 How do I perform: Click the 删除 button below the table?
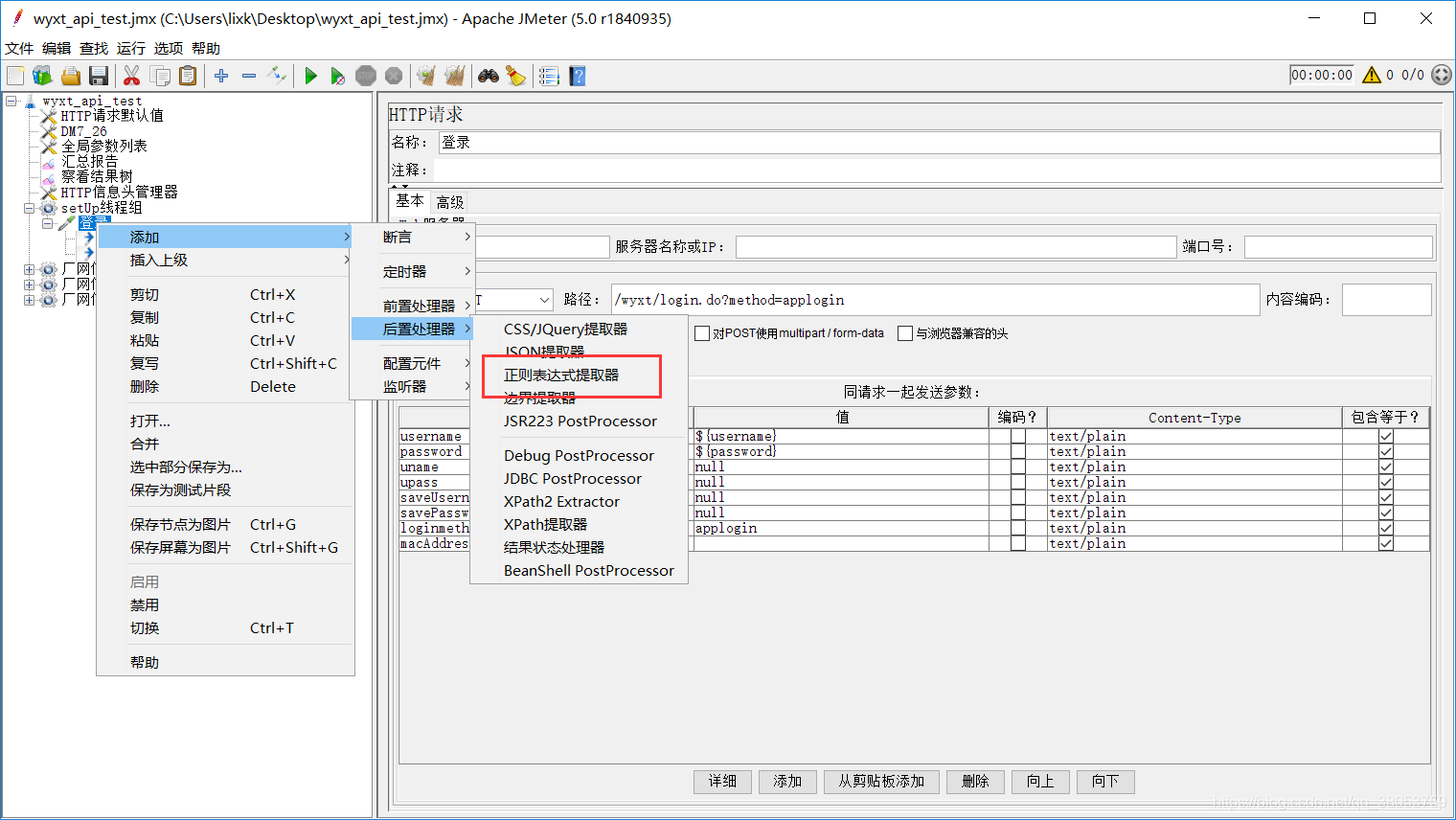[975, 782]
